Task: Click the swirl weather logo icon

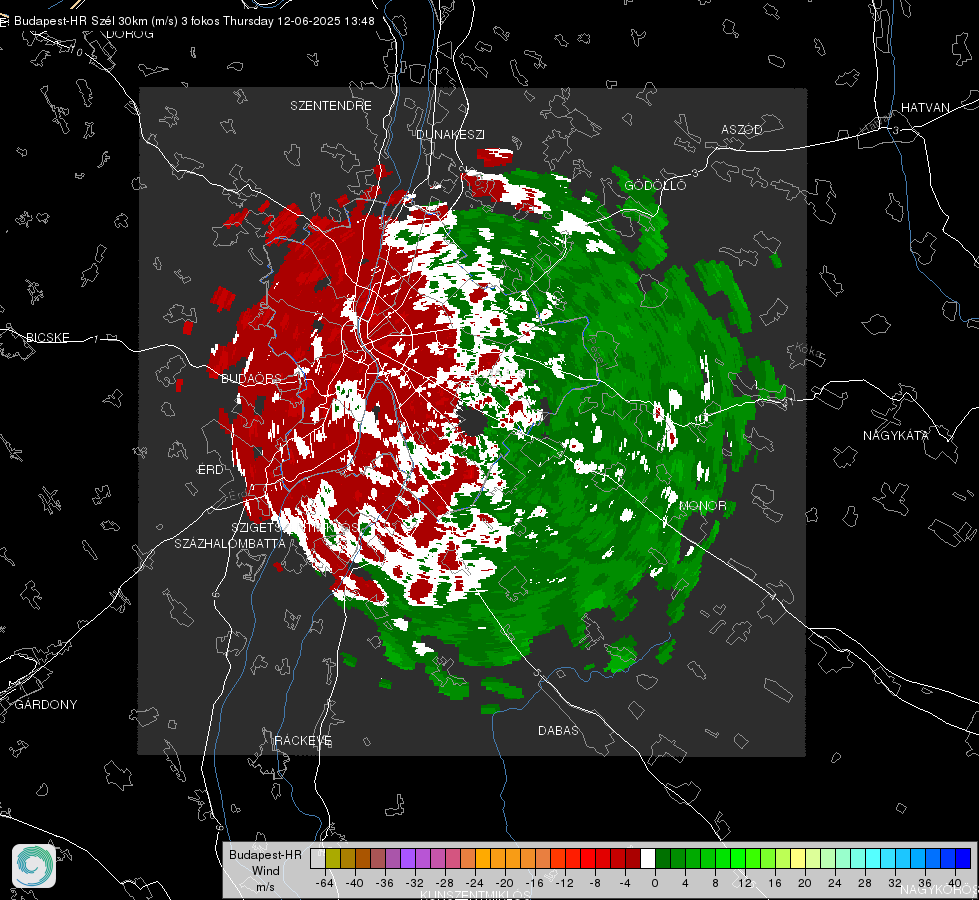Action: [x=34, y=866]
